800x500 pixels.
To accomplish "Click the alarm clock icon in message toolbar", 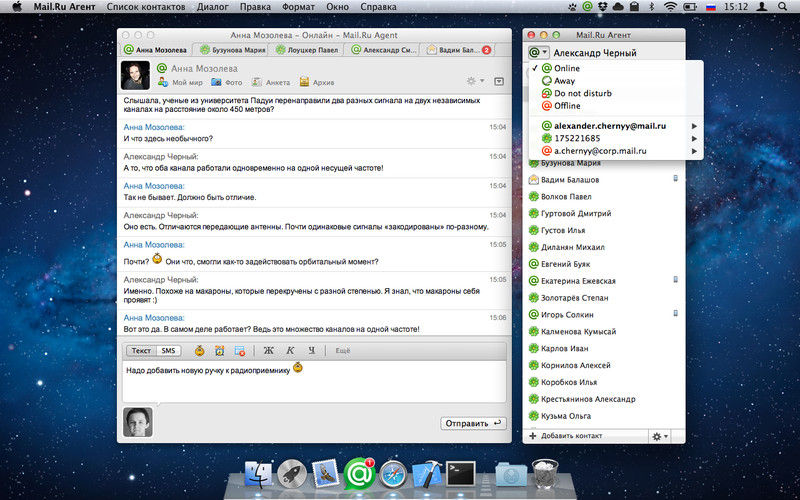I will click(219, 351).
